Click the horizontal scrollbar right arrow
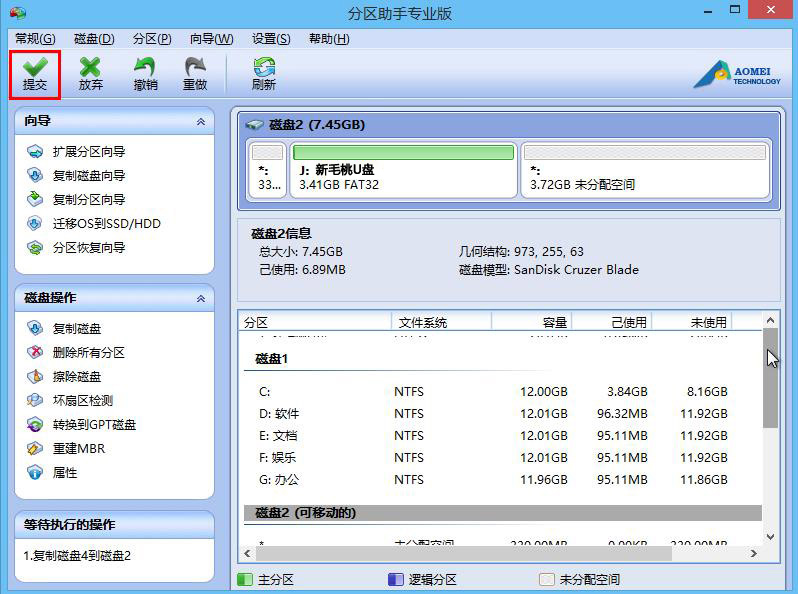The image size is (798, 594). coord(753,553)
